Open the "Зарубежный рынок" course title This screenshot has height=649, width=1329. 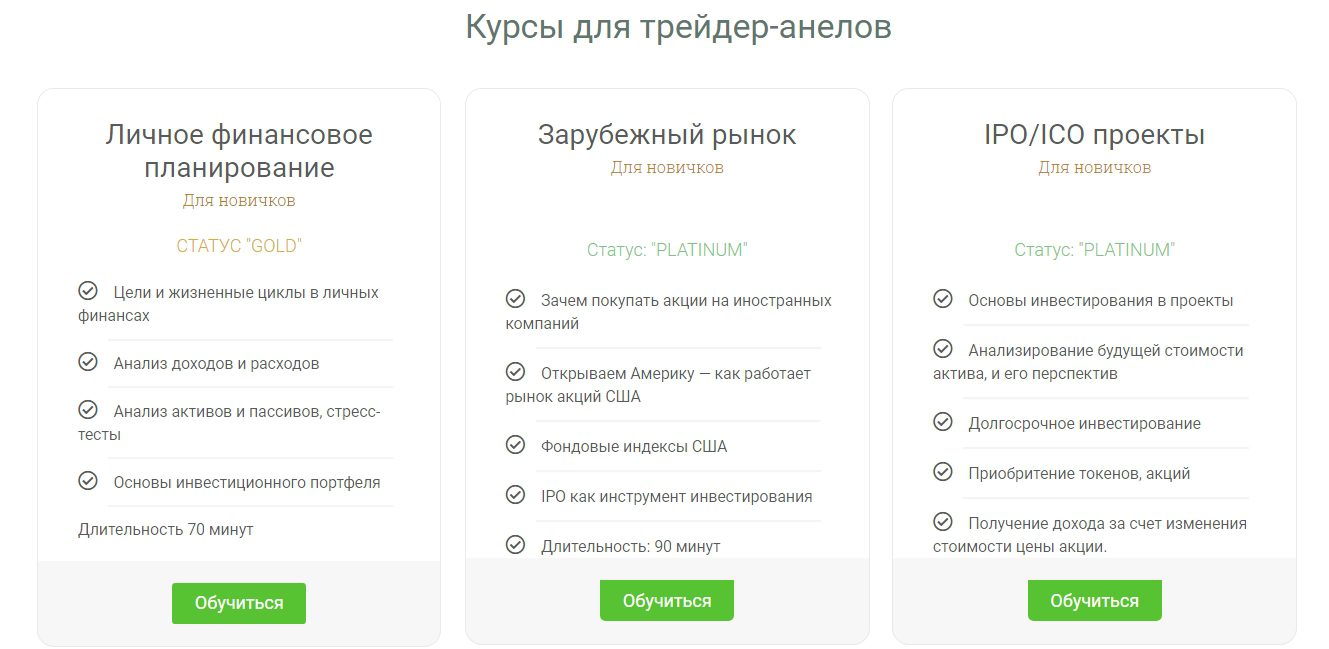pyautogui.click(x=667, y=135)
